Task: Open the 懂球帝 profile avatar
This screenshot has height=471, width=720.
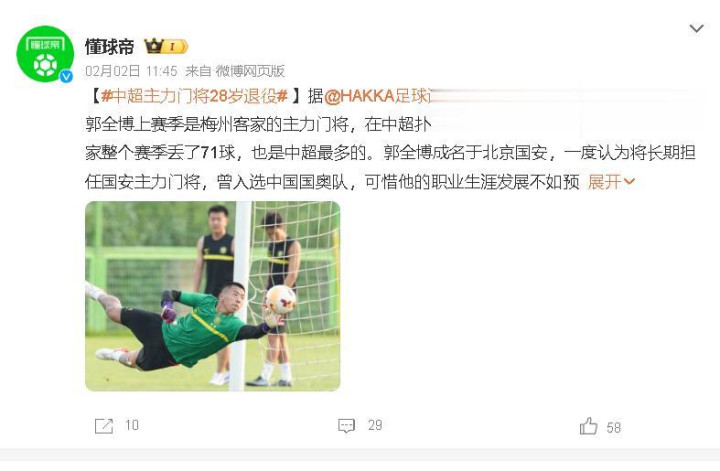Action: [x=45, y=54]
